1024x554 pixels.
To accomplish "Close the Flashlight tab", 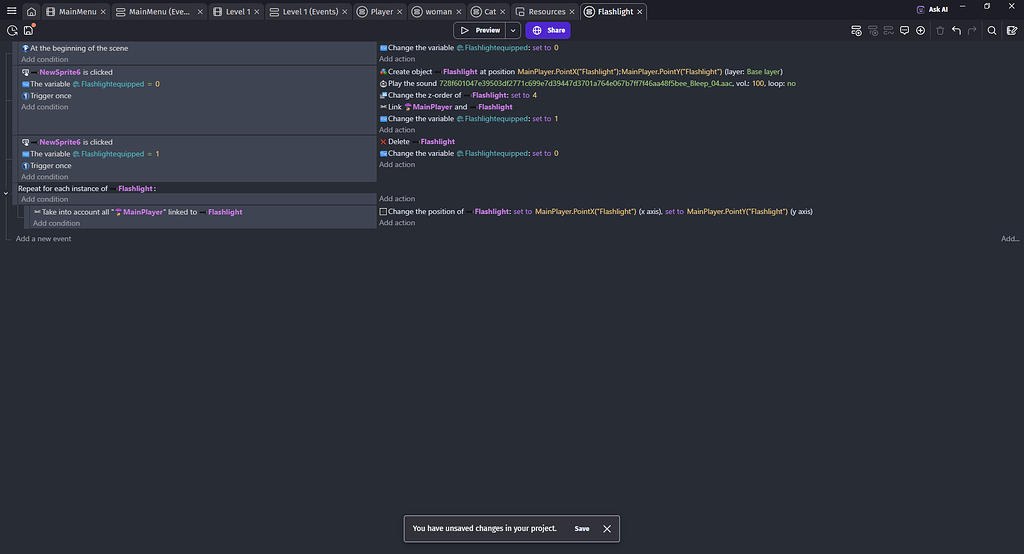I will click(640, 12).
